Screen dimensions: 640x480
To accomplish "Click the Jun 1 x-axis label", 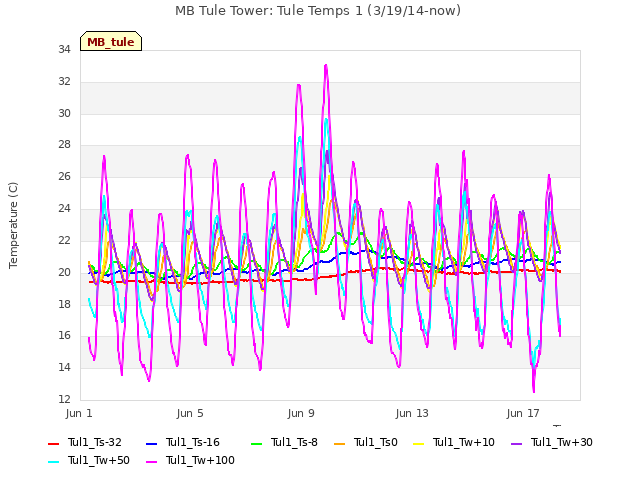I will pyautogui.click(x=79, y=413).
